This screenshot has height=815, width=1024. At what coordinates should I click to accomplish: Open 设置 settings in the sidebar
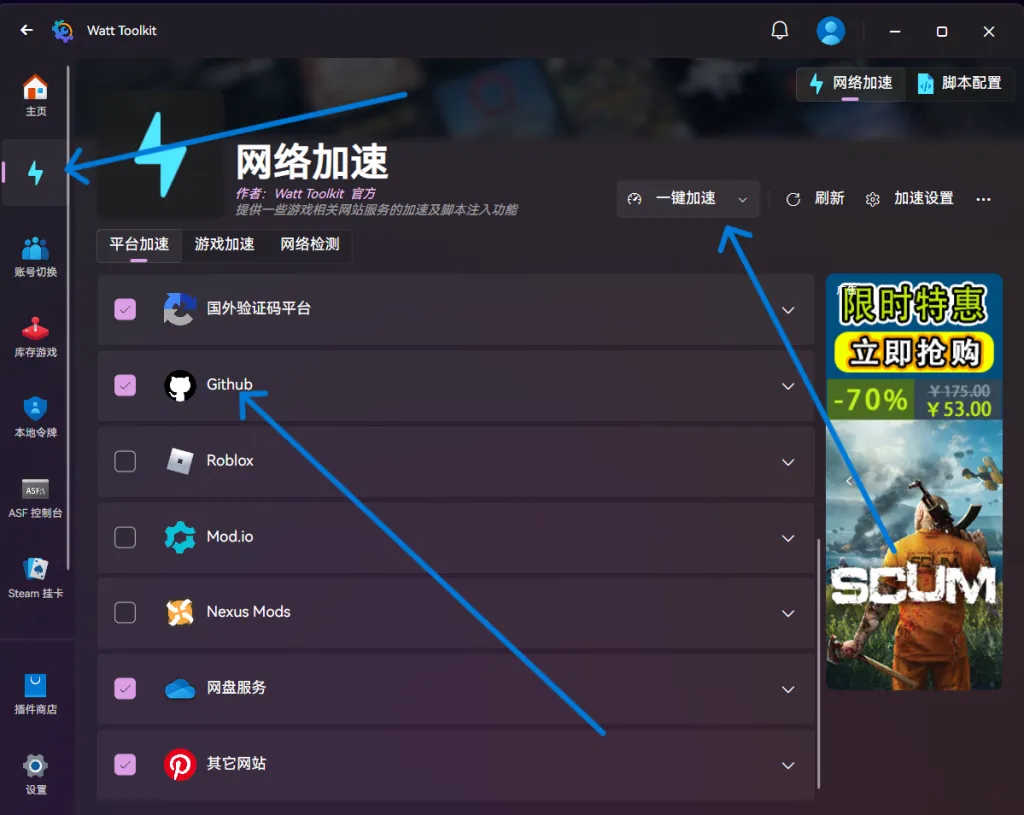[x=35, y=775]
